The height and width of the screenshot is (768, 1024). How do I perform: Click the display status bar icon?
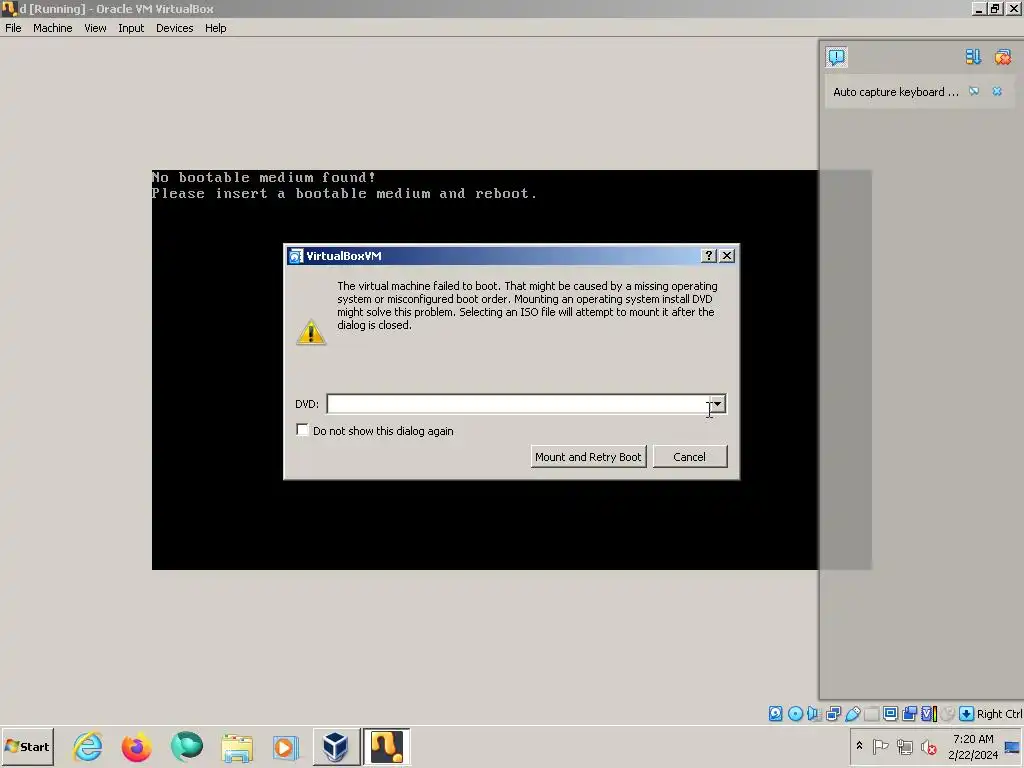(x=890, y=714)
